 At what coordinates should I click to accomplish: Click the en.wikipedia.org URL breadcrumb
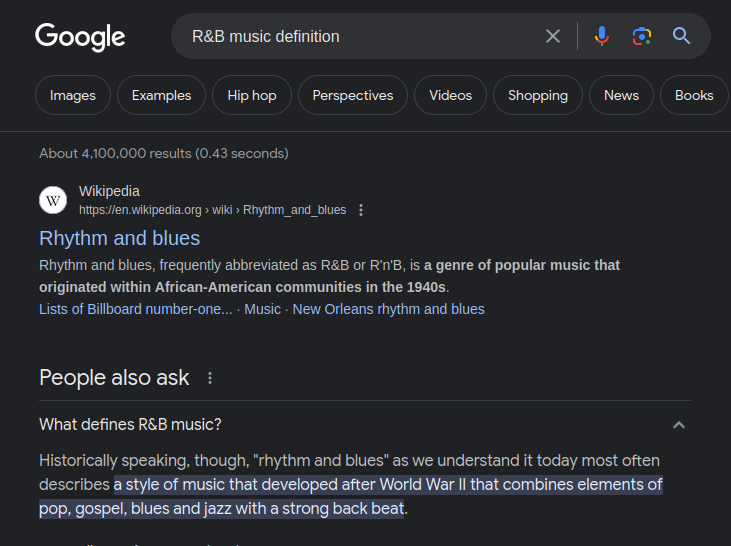tap(213, 210)
